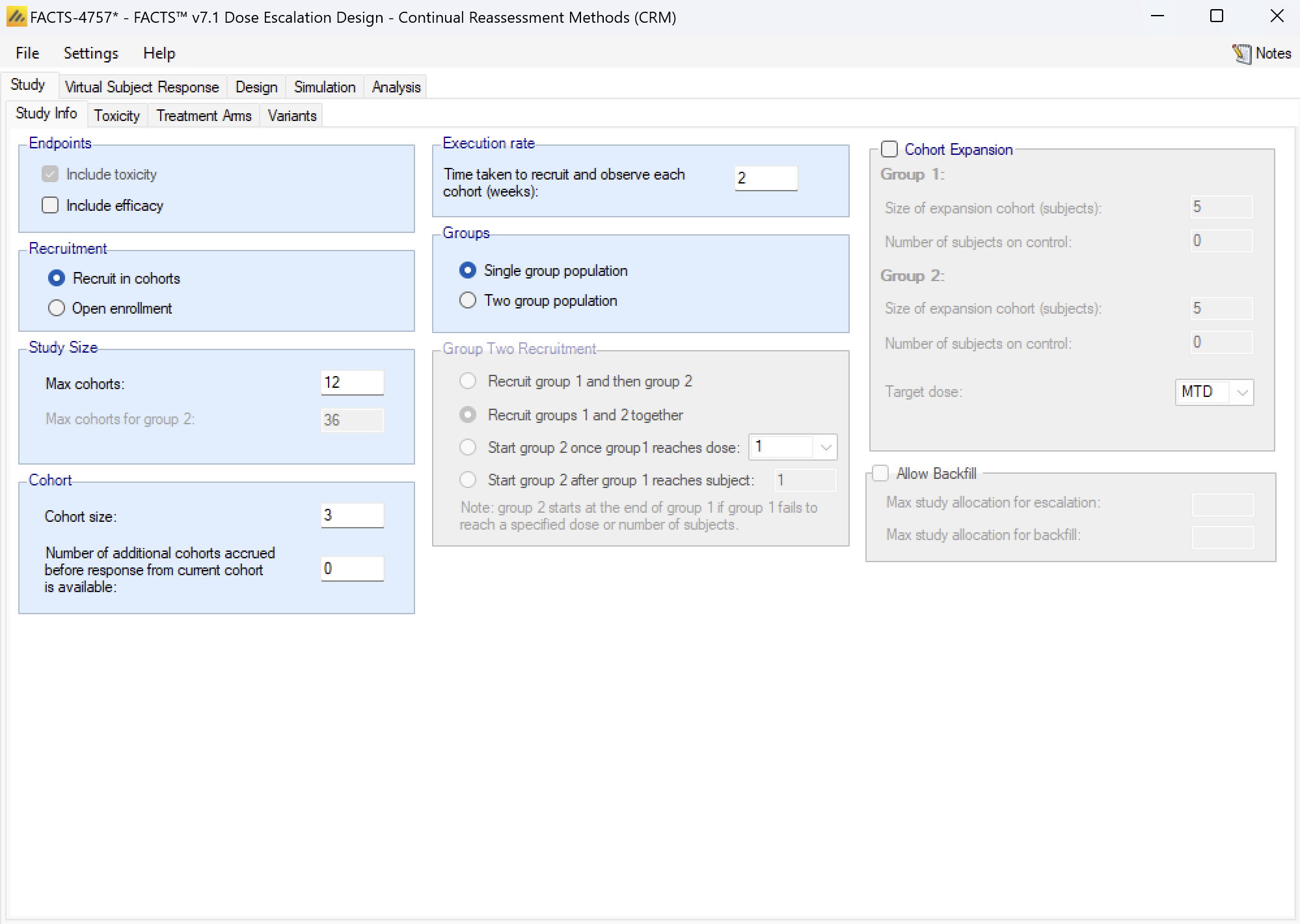Enable the Allow Backfill checkbox
The width and height of the screenshot is (1300, 924).
tap(880, 473)
